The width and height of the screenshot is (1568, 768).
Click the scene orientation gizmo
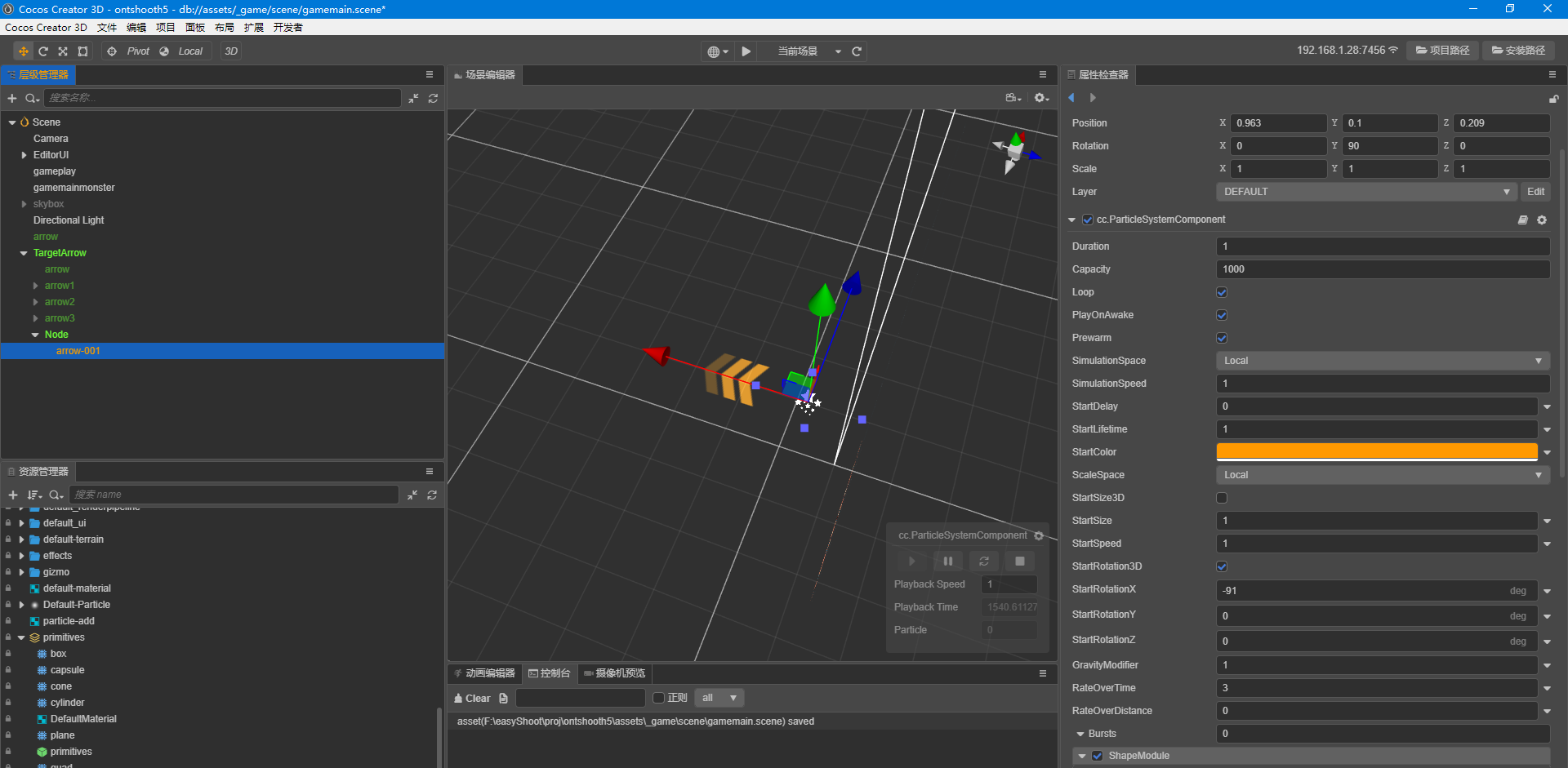click(1015, 152)
